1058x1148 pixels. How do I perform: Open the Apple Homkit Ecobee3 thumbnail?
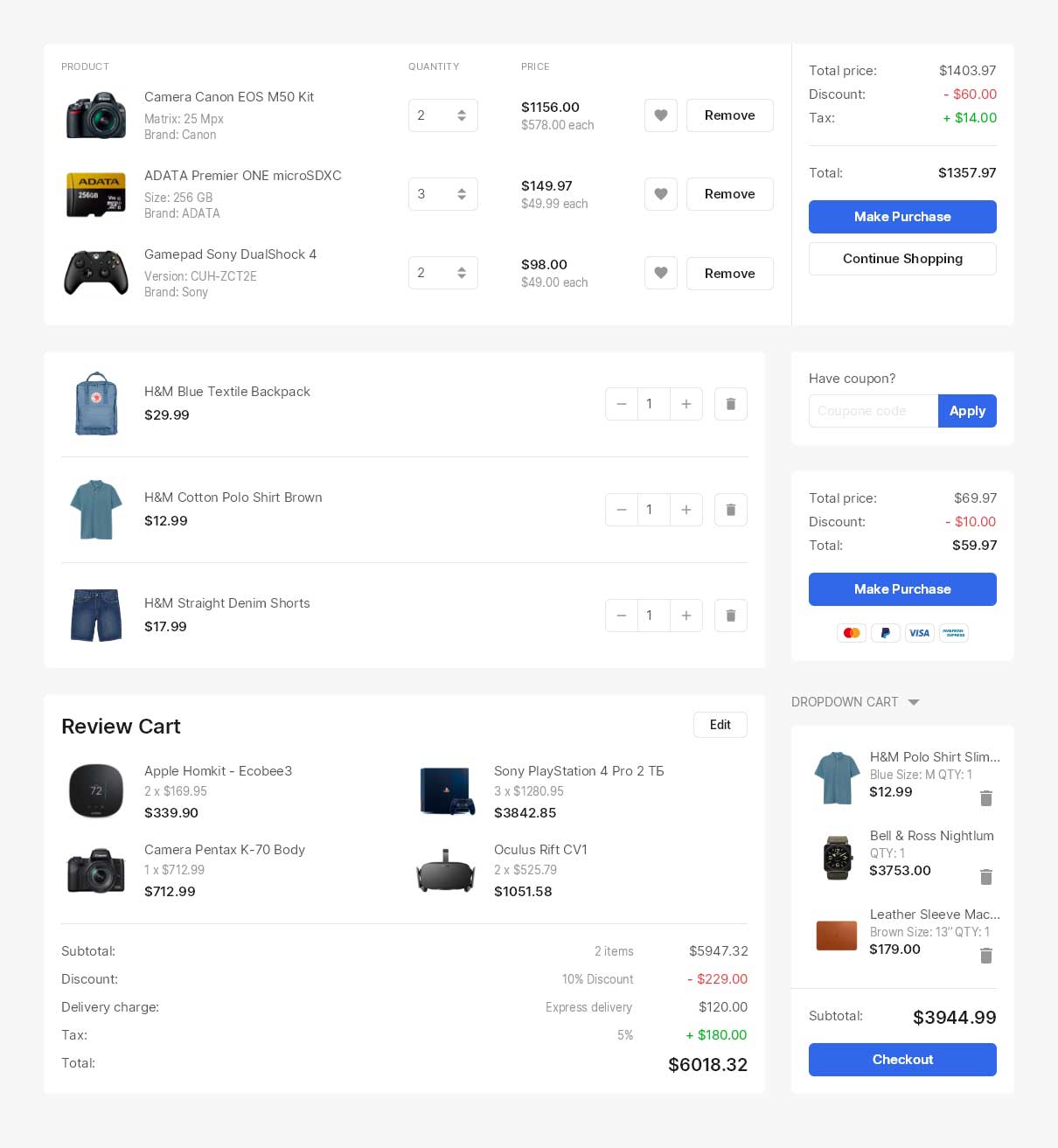(x=96, y=790)
